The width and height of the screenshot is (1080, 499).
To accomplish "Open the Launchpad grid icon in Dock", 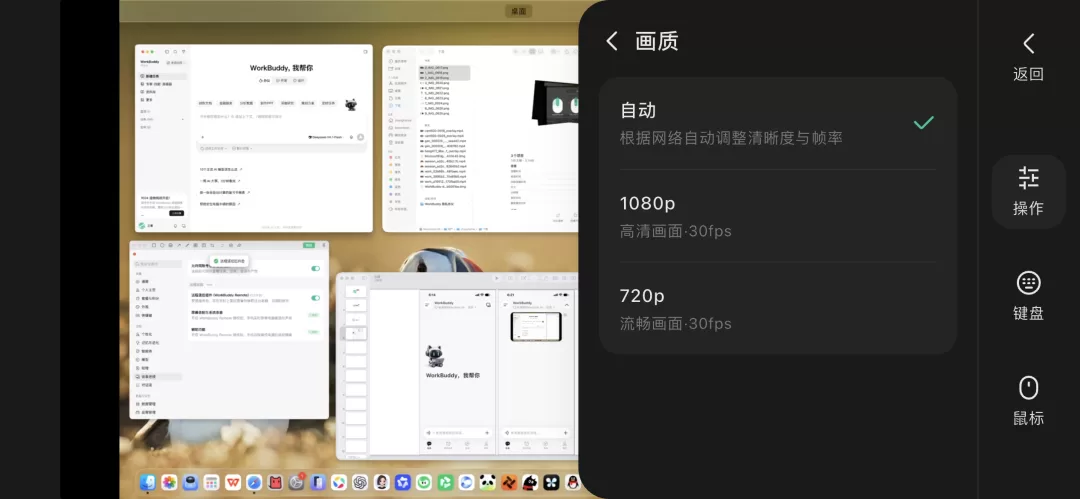I will click(212, 482).
